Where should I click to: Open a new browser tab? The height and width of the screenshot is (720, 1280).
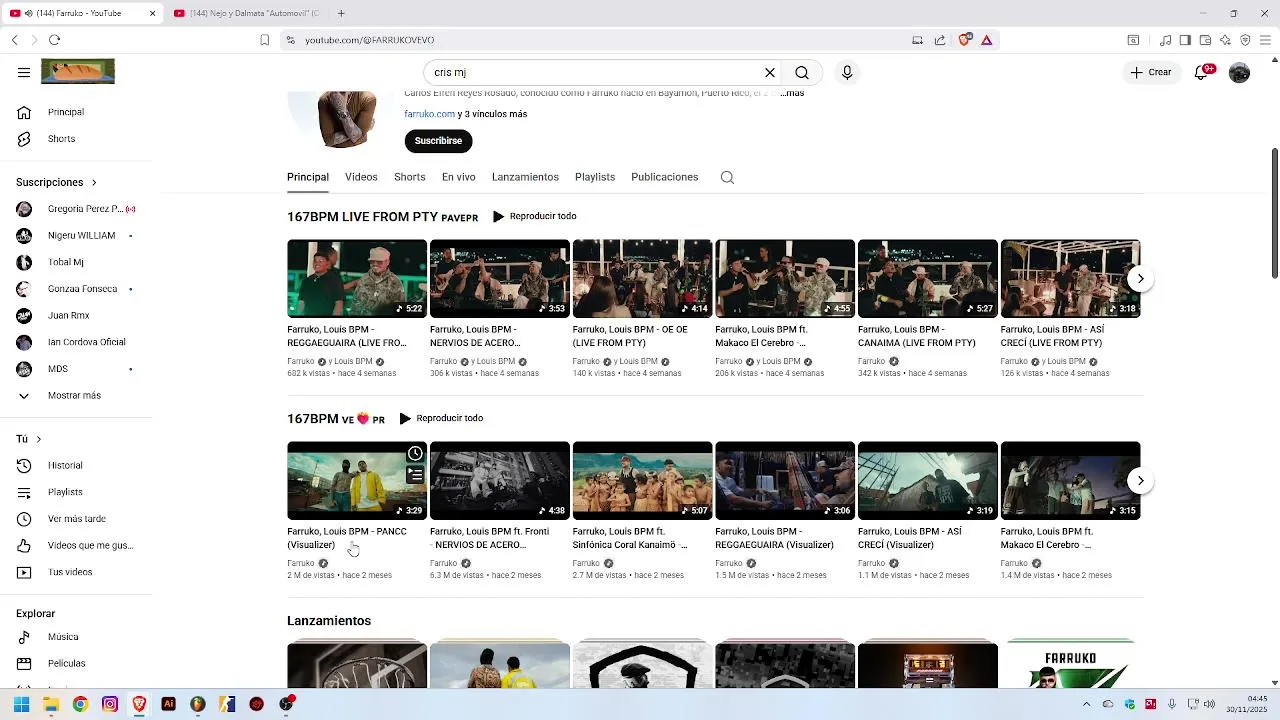point(341,13)
